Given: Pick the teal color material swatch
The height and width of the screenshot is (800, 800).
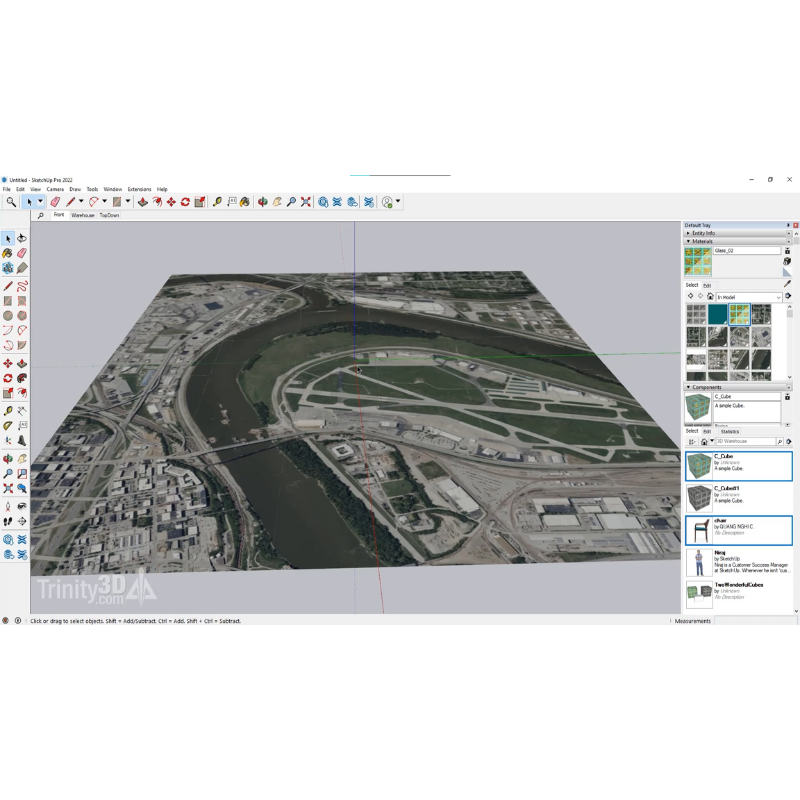Looking at the screenshot, I should (718, 314).
